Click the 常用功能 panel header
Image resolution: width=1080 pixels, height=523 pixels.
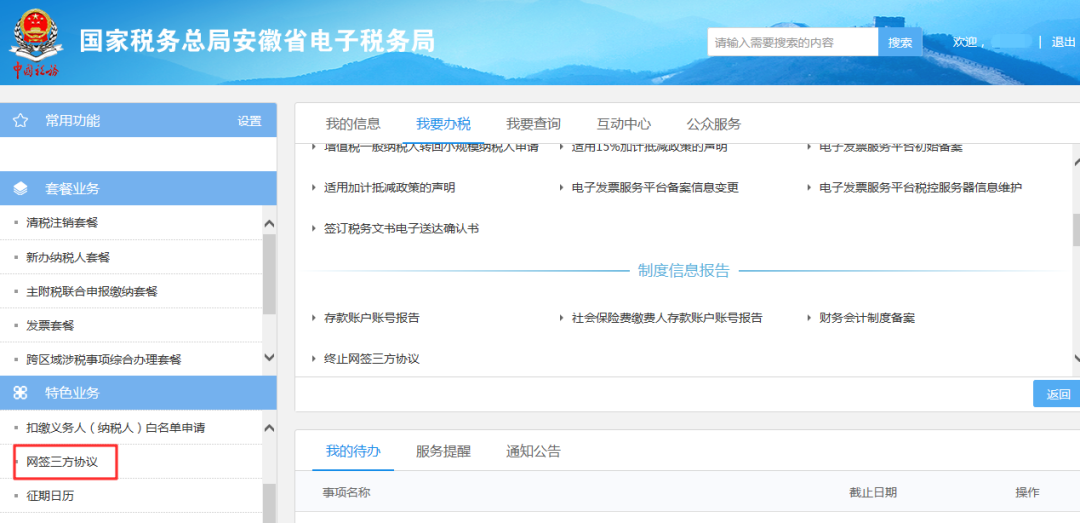[138, 121]
